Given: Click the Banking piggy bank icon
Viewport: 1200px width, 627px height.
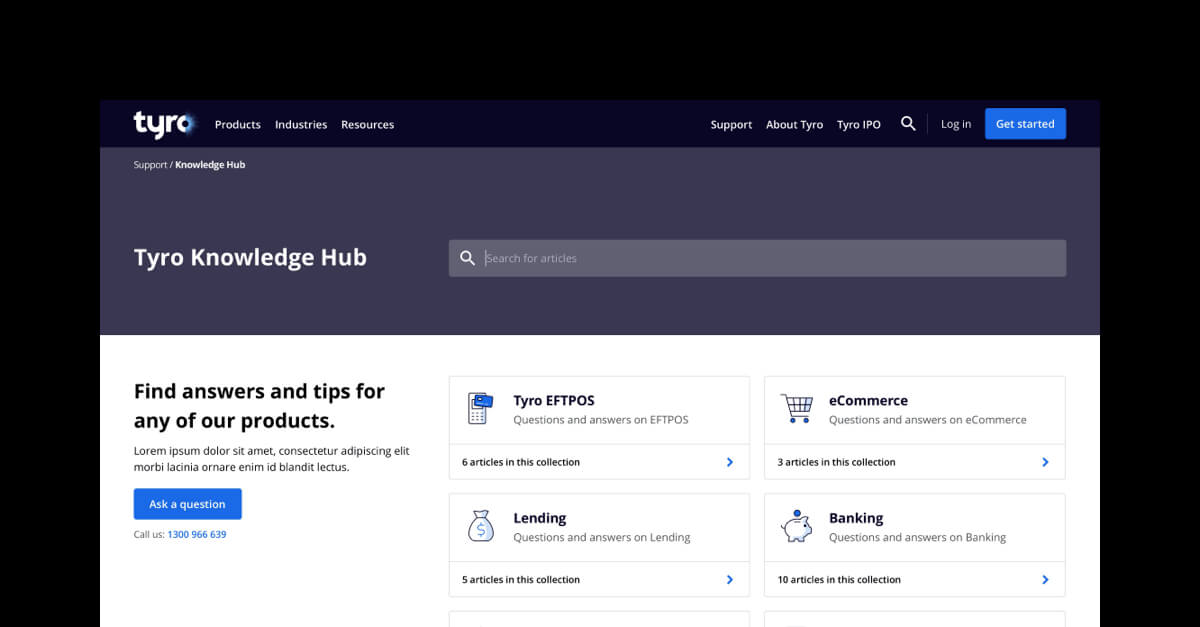Looking at the screenshot, I should pos(797,526).
